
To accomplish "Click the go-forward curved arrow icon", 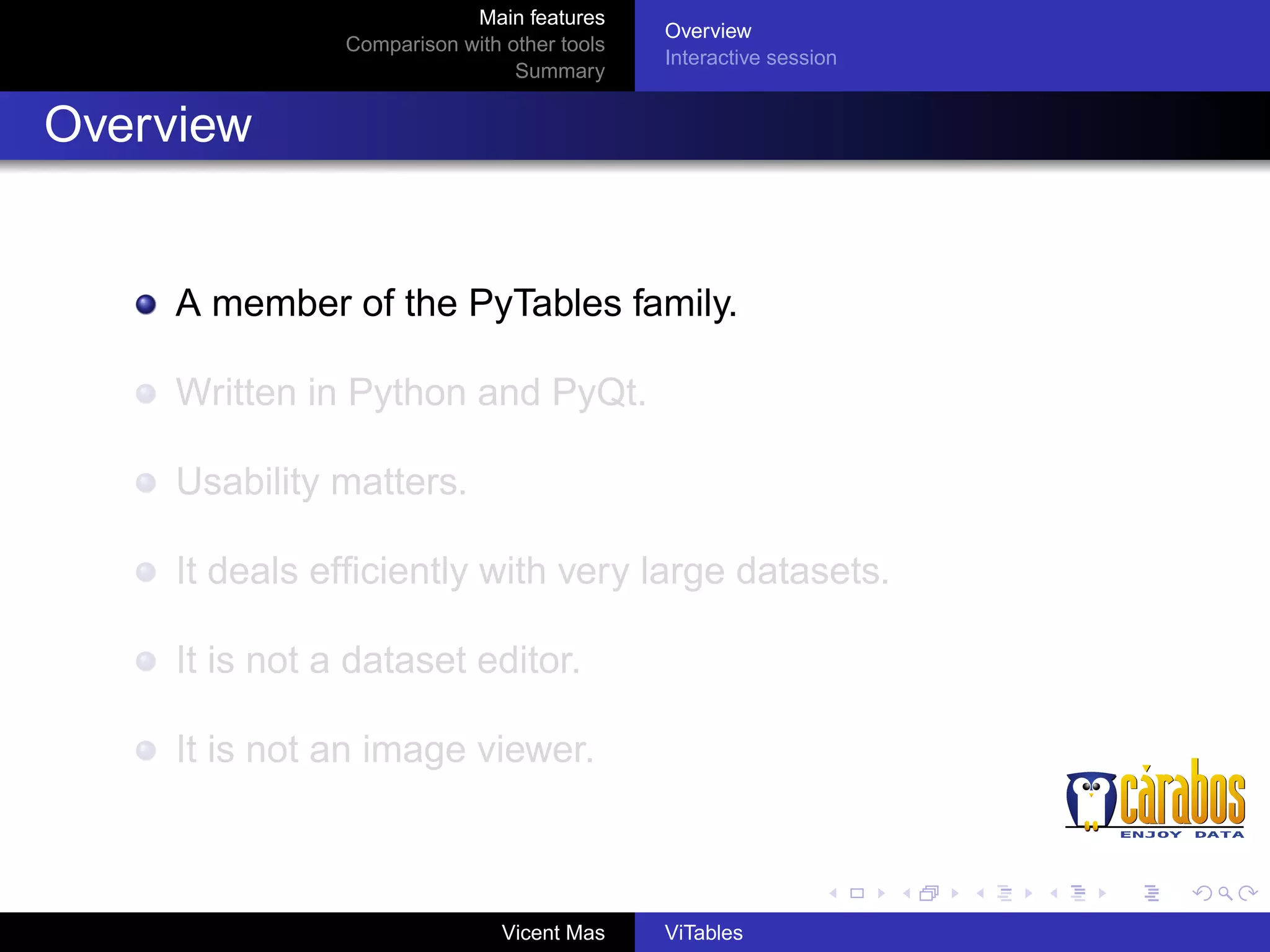I will pos(1248,893).
